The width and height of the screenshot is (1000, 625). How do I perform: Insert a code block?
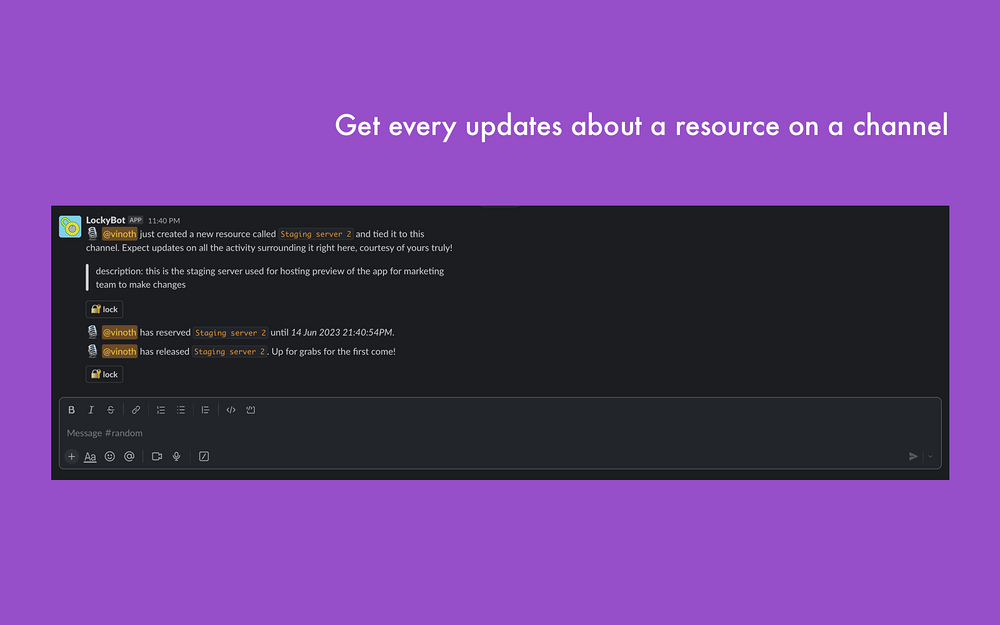pos(251,410)
